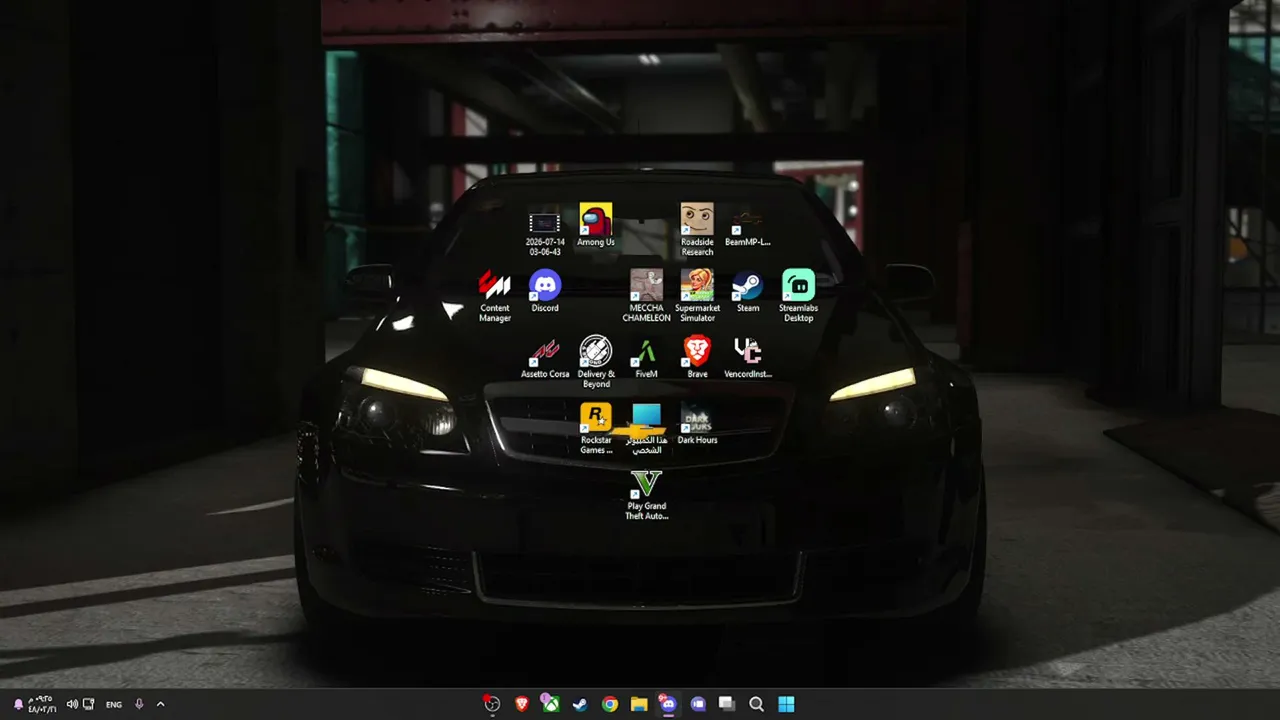The width and height of the screenshot is (1280, 720).
Task: Open the Among Us desktop shortcut
Action: click(596, 226)
